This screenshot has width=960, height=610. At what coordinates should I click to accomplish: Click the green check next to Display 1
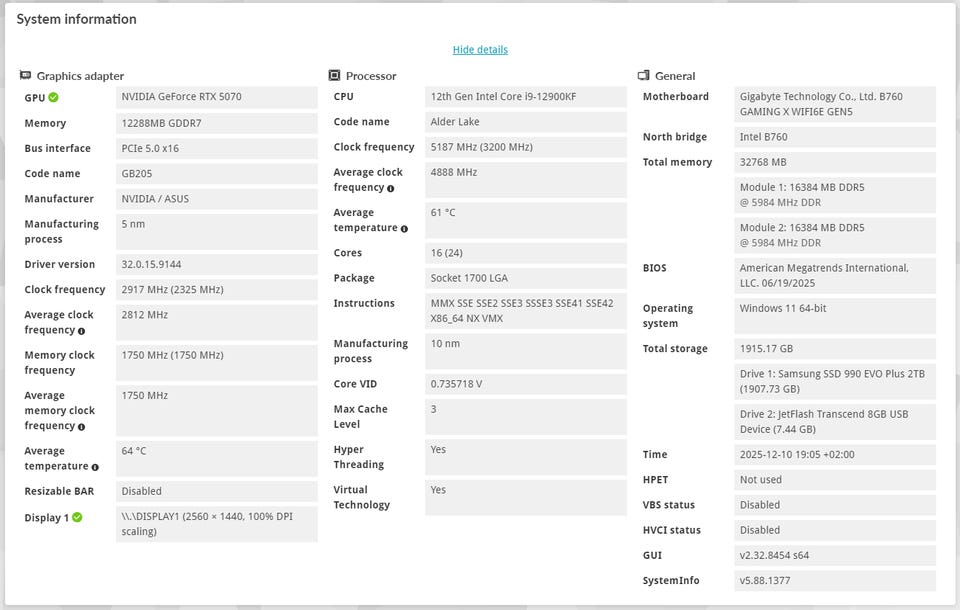pyautogui.click(x=77, y=518)
